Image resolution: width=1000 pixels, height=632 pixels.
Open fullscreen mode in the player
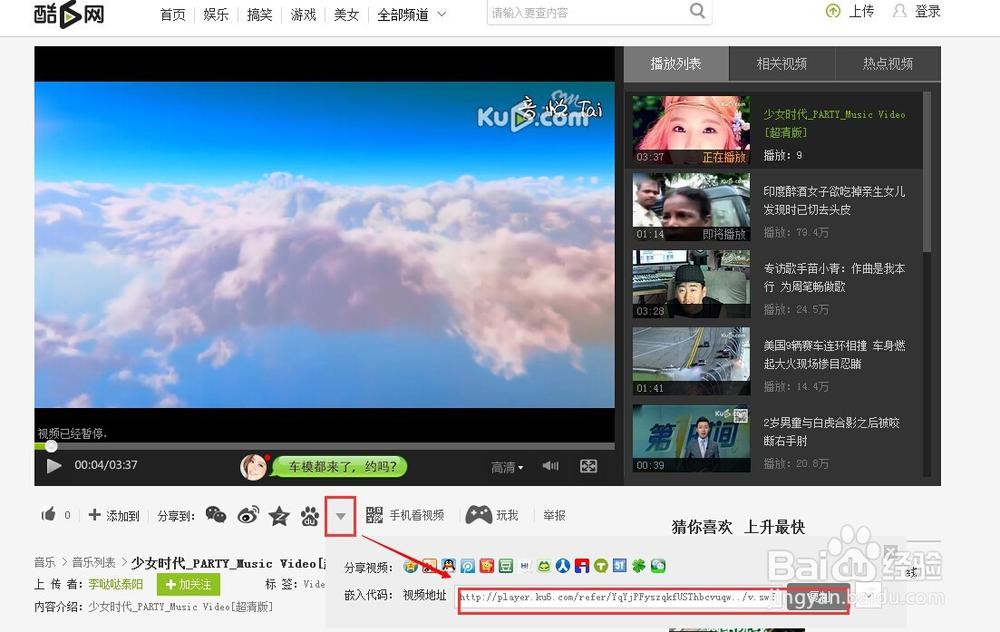[x=588, y=465]
